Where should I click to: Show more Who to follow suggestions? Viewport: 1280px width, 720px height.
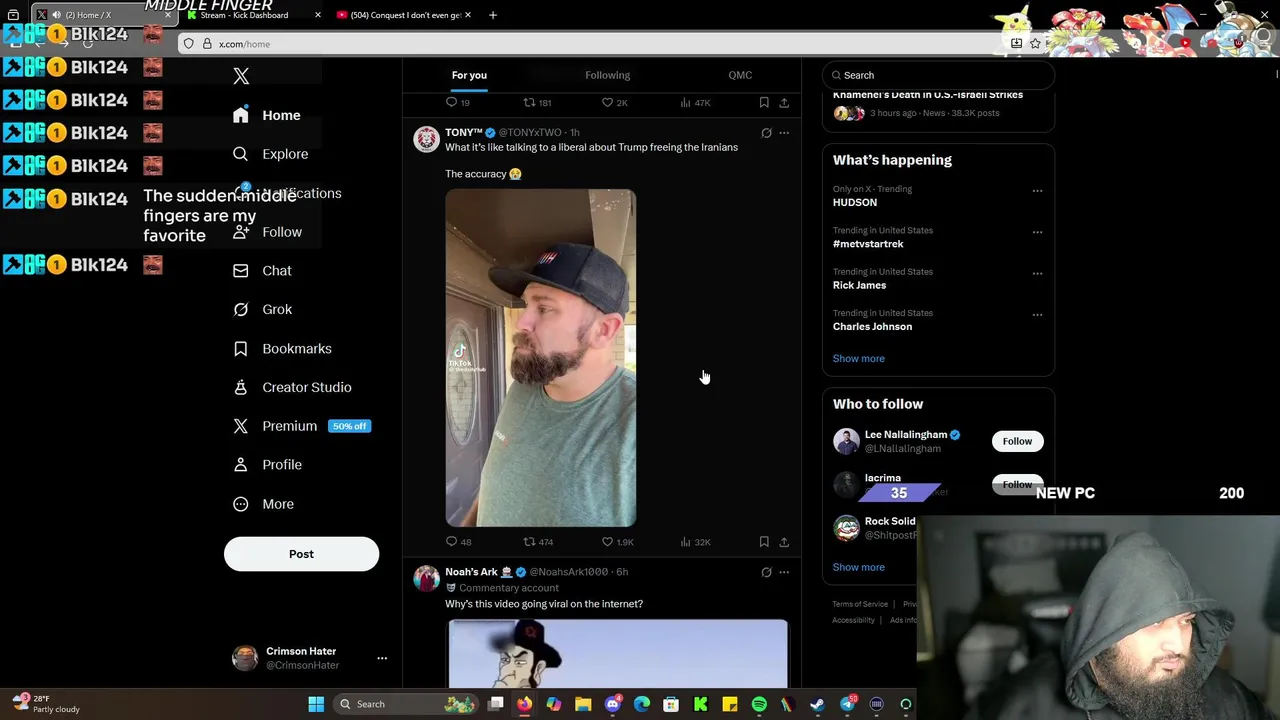click(x=858, y=567)
